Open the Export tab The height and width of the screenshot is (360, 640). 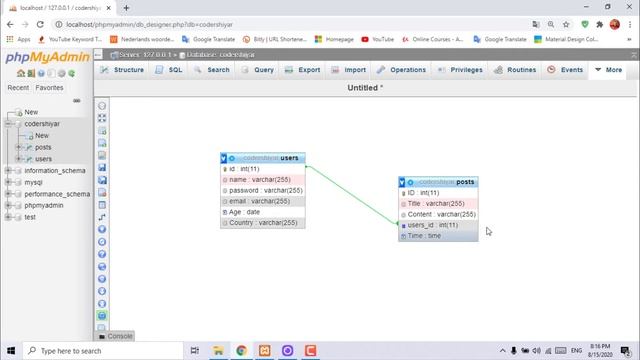[x=302, y=70]
